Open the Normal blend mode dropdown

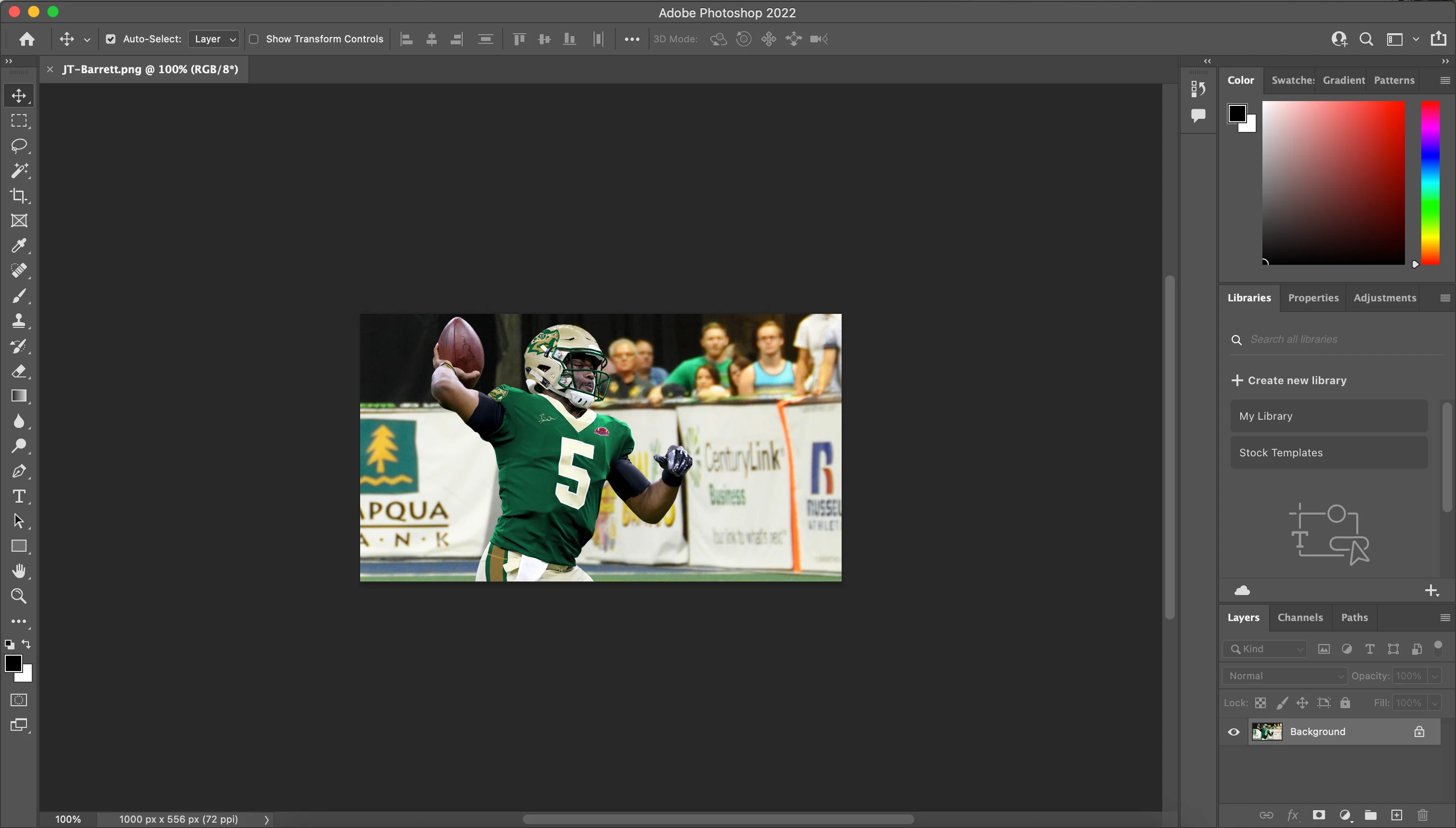pyautogui.click(x=1285, y=675)
